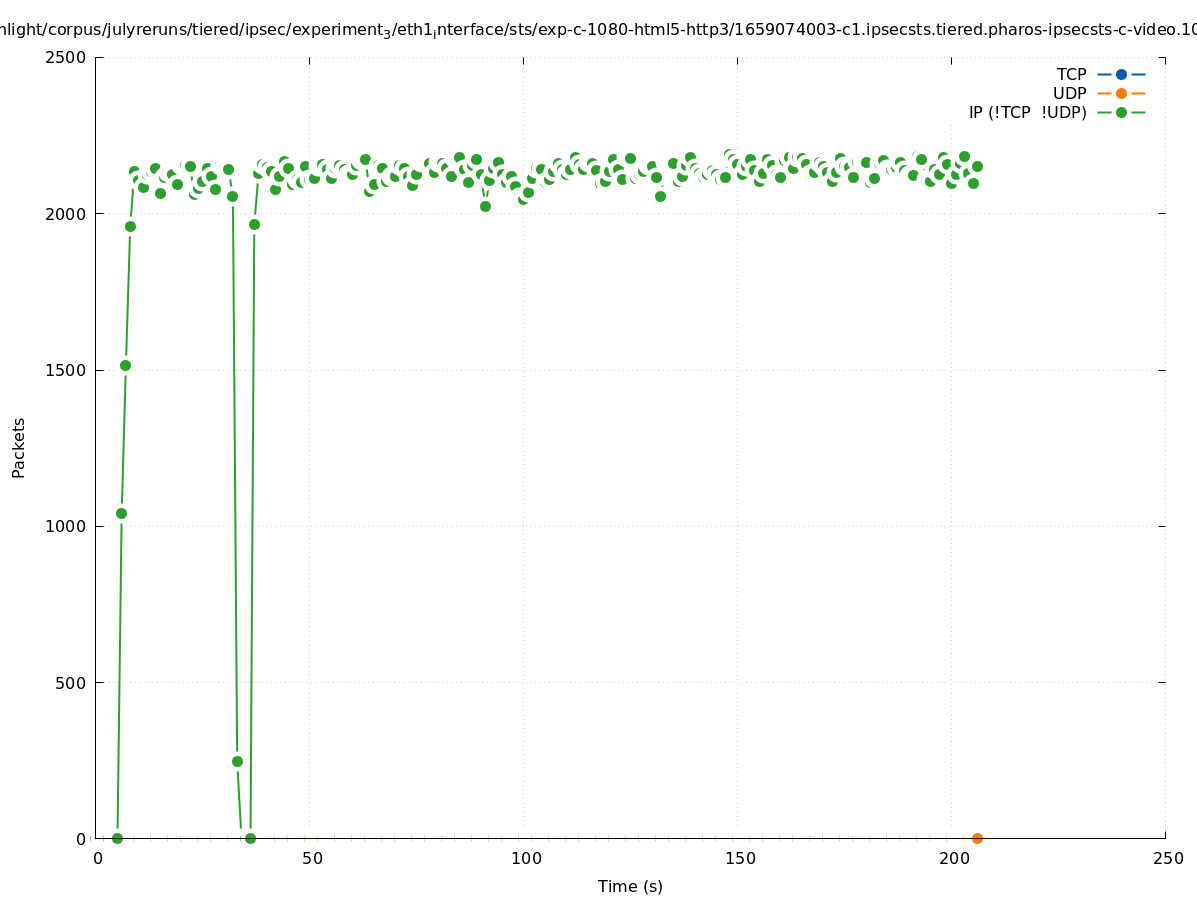This screenshot has width=1197, height=900.
Task: Select the TCP legend label
Action: click(1071, 74)
